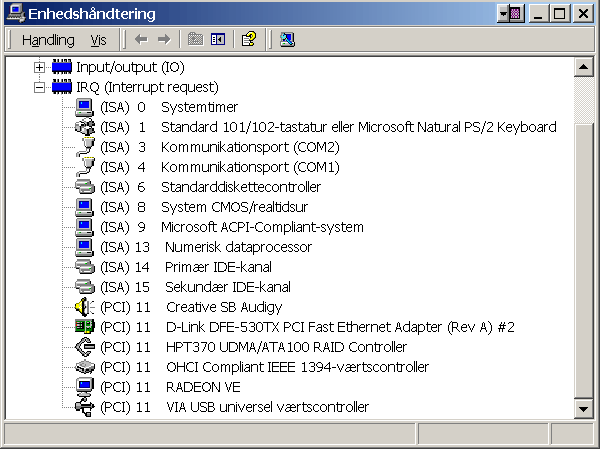Click the scrollbar up arrow
Image resolution: width=600 pixels, height=449 pixels.
[x=583, y=67]
